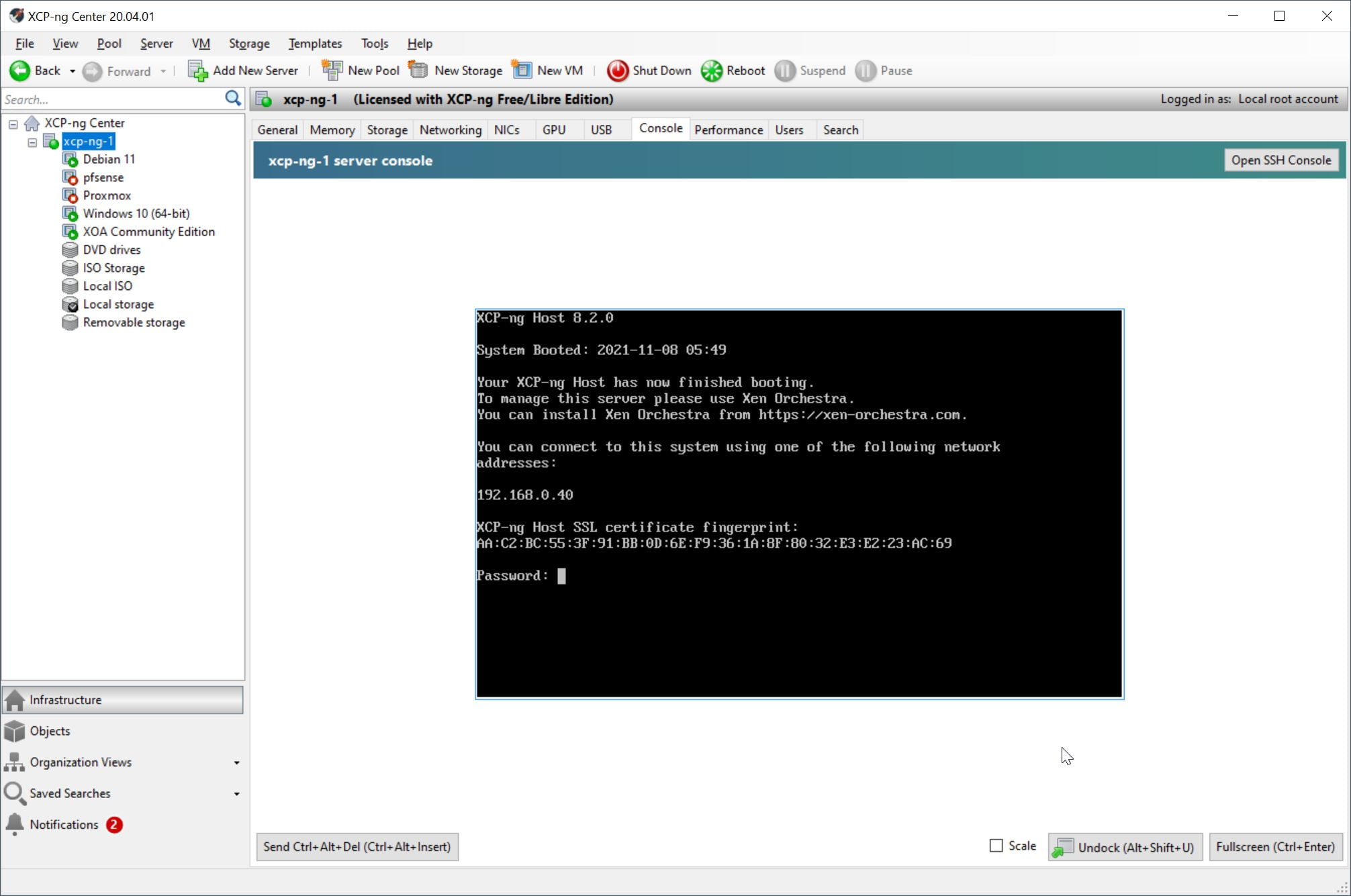Expand Saved Searches dropdown arrow

click(236, 794)
